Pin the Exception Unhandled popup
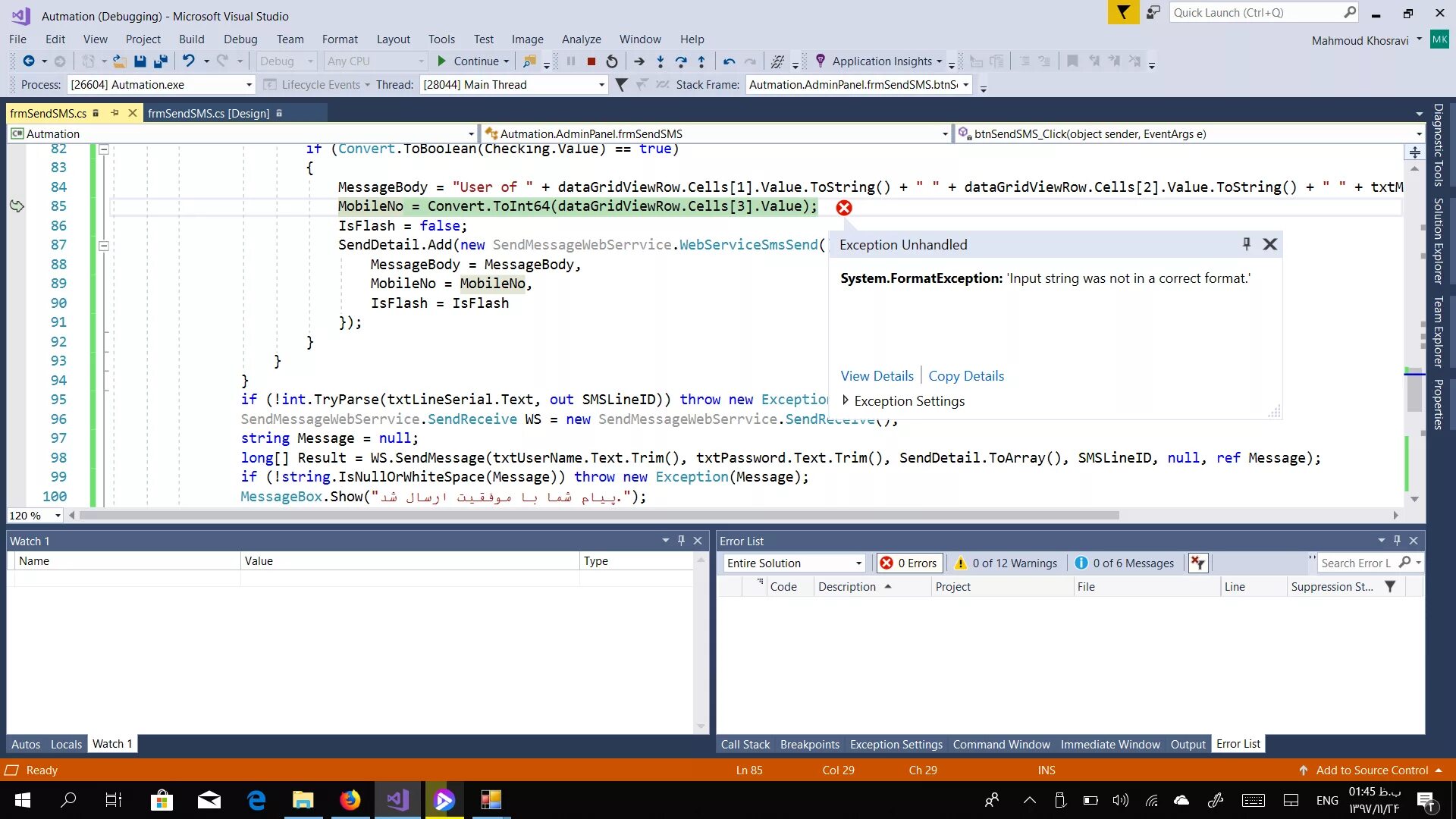Screen dimensions: 1456x819 click(1246, 244)
